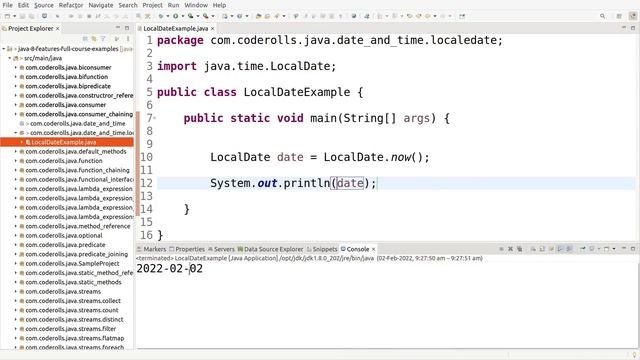Open the External Tools dropdown arrow
This screenshot has width=640, height=360.
pyautogui.click(x=213, y=16)
